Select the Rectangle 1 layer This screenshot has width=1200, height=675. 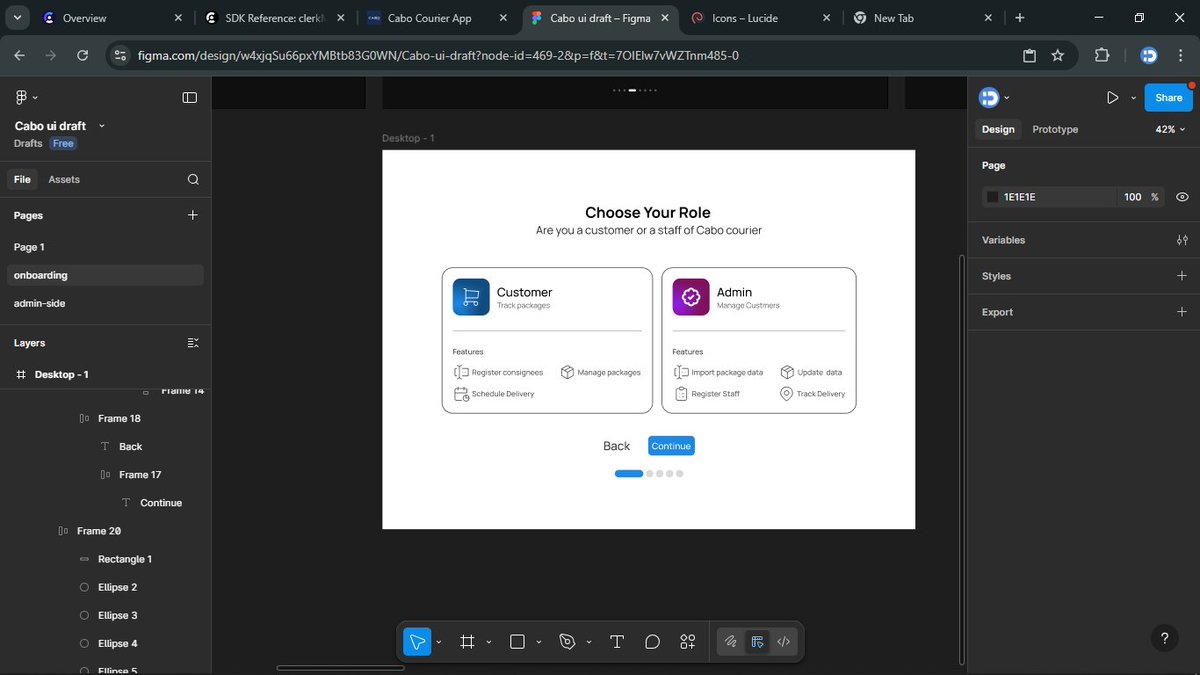coord(125,559)
